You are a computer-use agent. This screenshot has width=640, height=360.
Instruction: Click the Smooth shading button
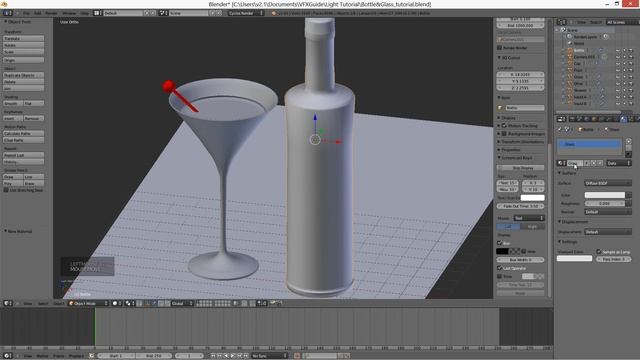click(13, 103)
